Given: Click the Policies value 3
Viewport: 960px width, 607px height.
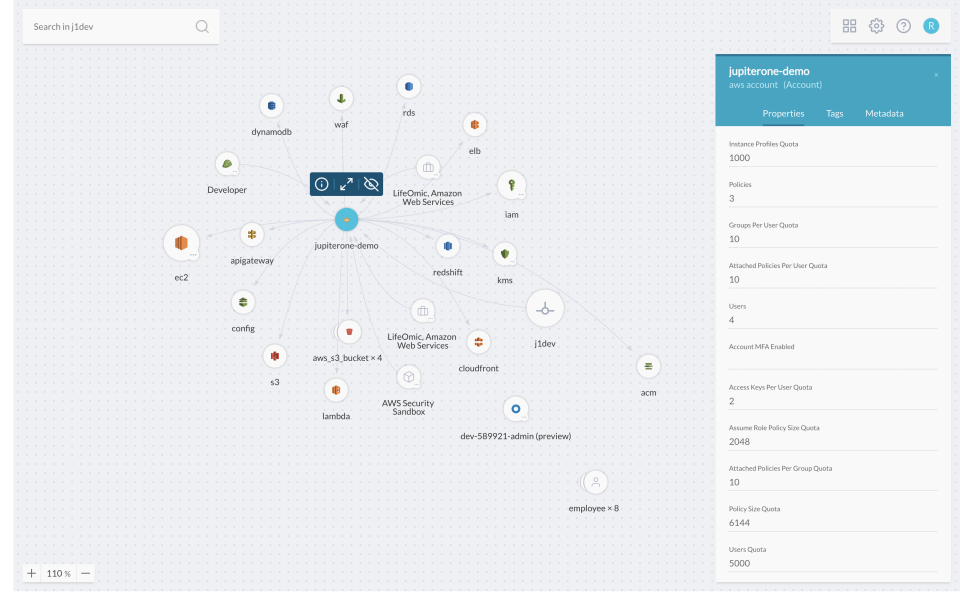Looking at the screenshot, I should point(732,198).
